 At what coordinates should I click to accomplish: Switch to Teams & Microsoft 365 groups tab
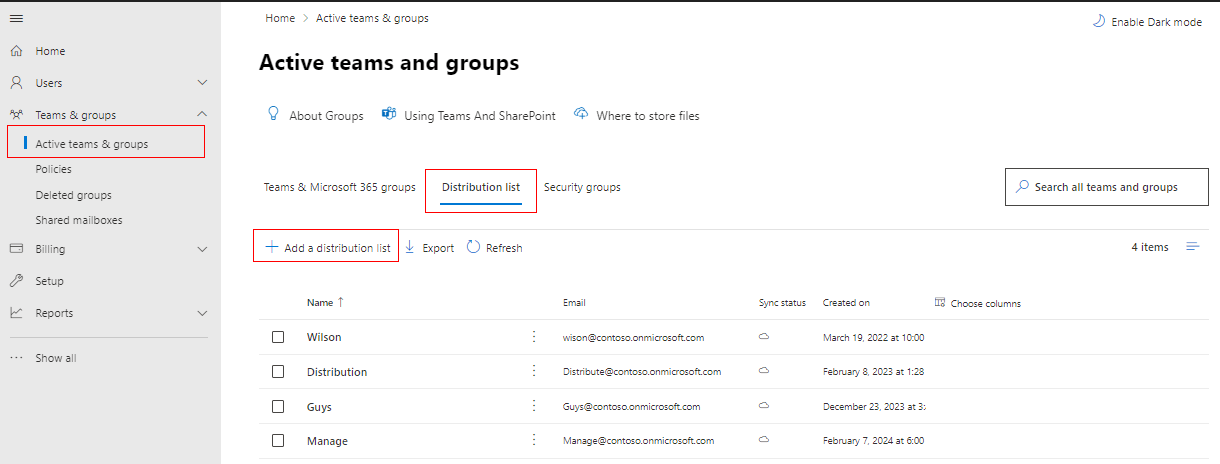(x=339, y=187)
